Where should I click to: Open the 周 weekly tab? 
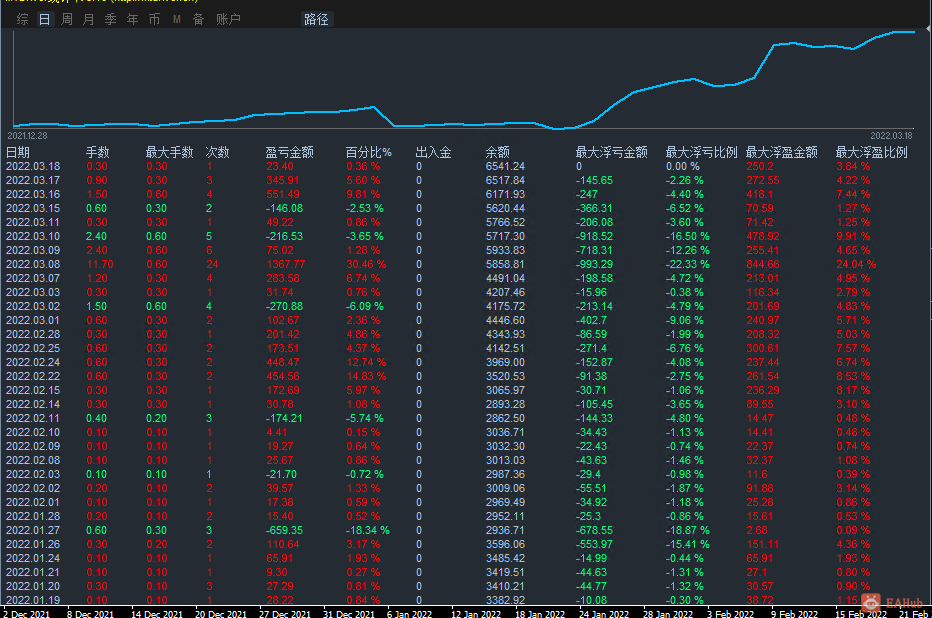point(67,20)
